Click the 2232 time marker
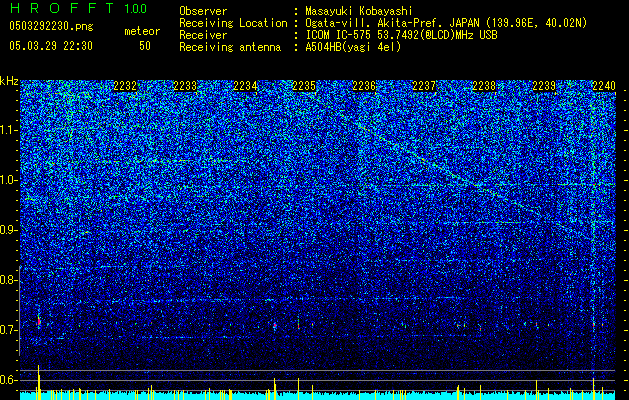Viewport: 629px width, 400px height. [x=126, y=86]
